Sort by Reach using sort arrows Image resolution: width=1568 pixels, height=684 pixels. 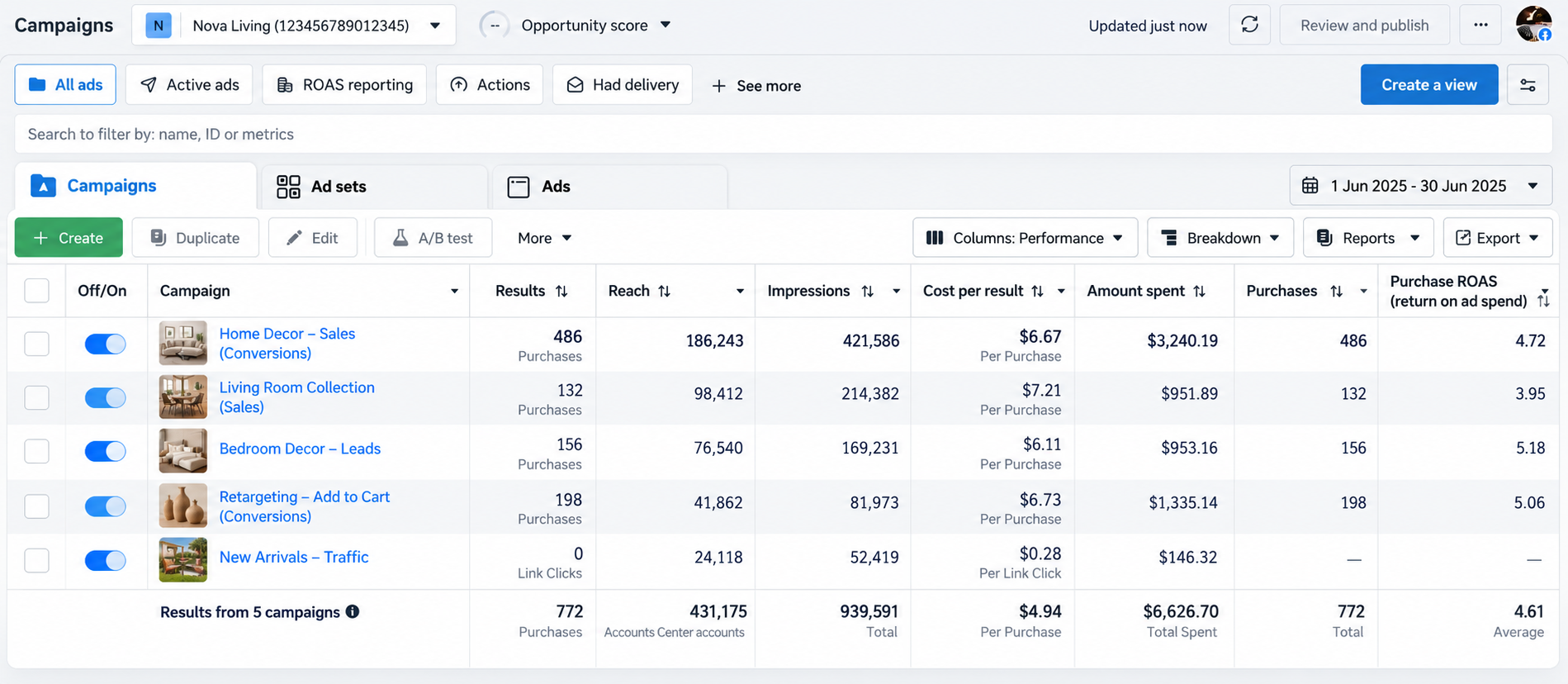tap(664, 291)
